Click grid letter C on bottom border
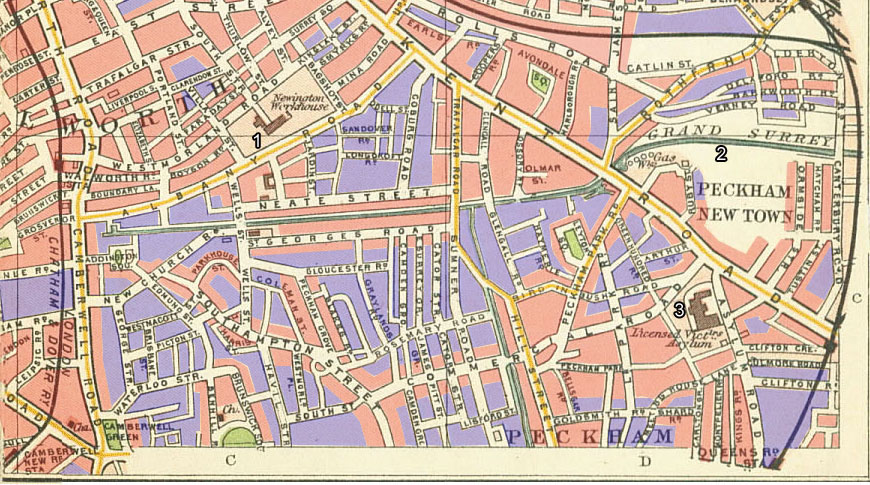The width and height of the screenshot is (870, 485). [229, 461]
